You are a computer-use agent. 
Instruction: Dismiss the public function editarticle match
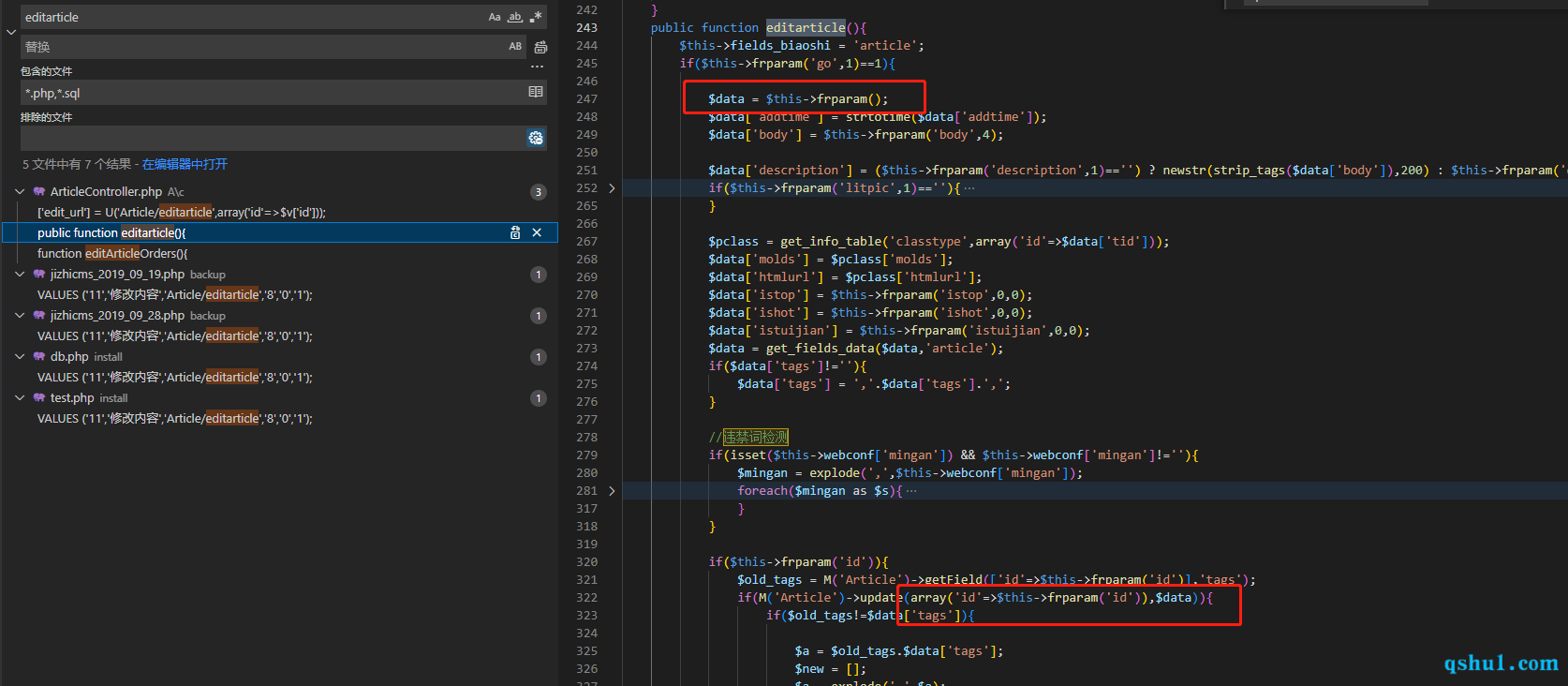537,232
